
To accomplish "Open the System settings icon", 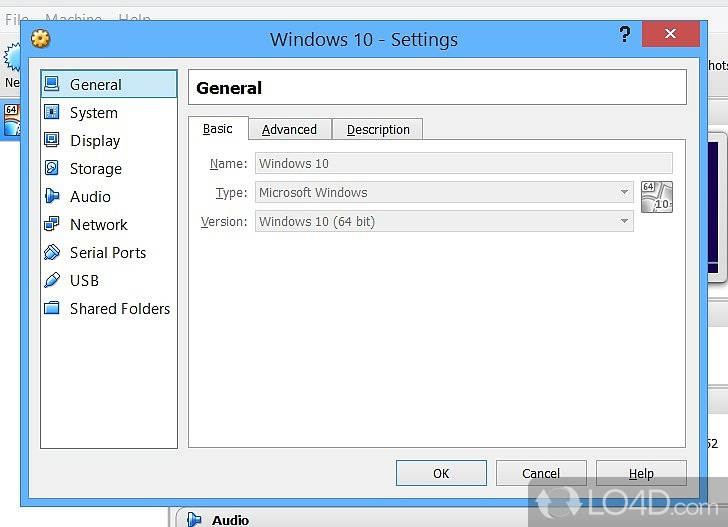I will (52, 112).
